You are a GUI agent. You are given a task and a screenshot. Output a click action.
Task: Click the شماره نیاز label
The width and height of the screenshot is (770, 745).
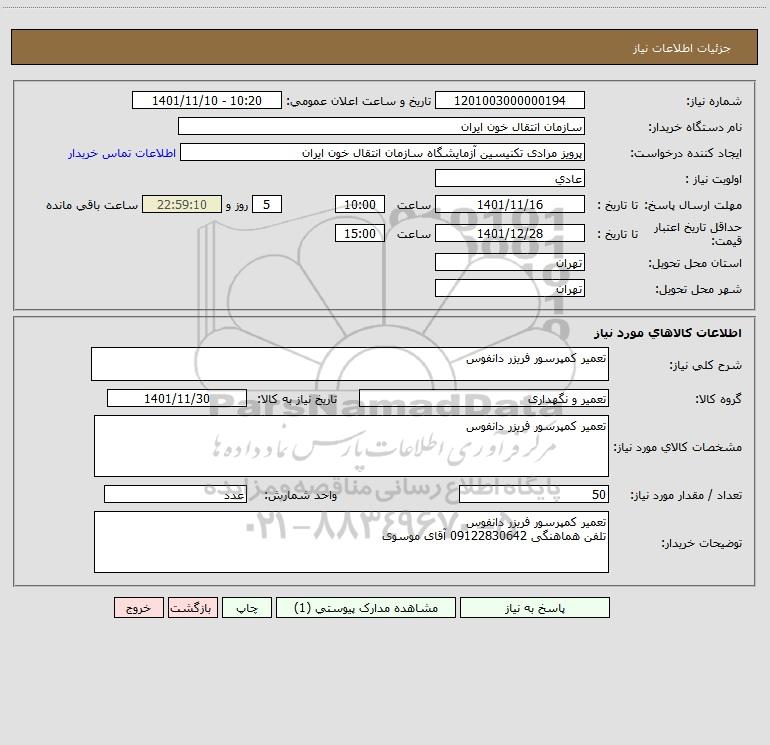(714, 101)
